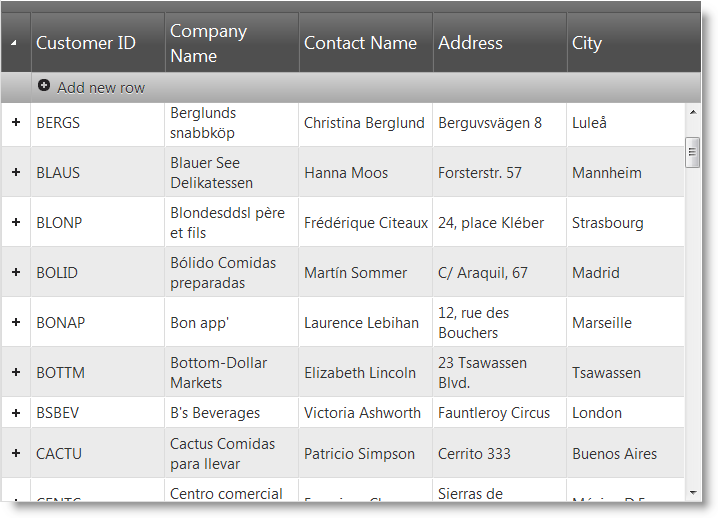
Task: Click the plus icon for BSBEV
Action: pyautogui.click(x=15, y=412)
